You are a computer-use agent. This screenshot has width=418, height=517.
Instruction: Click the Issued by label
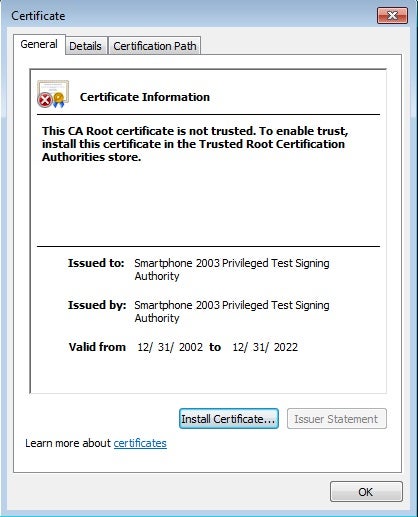pos(97,305)
